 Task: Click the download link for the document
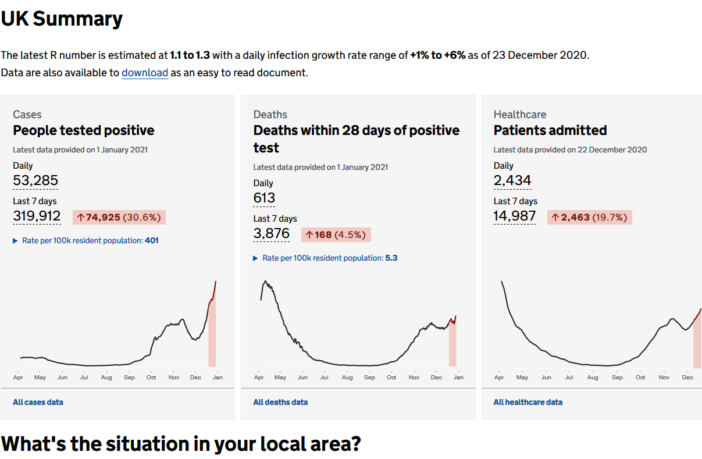click(143, 73)
